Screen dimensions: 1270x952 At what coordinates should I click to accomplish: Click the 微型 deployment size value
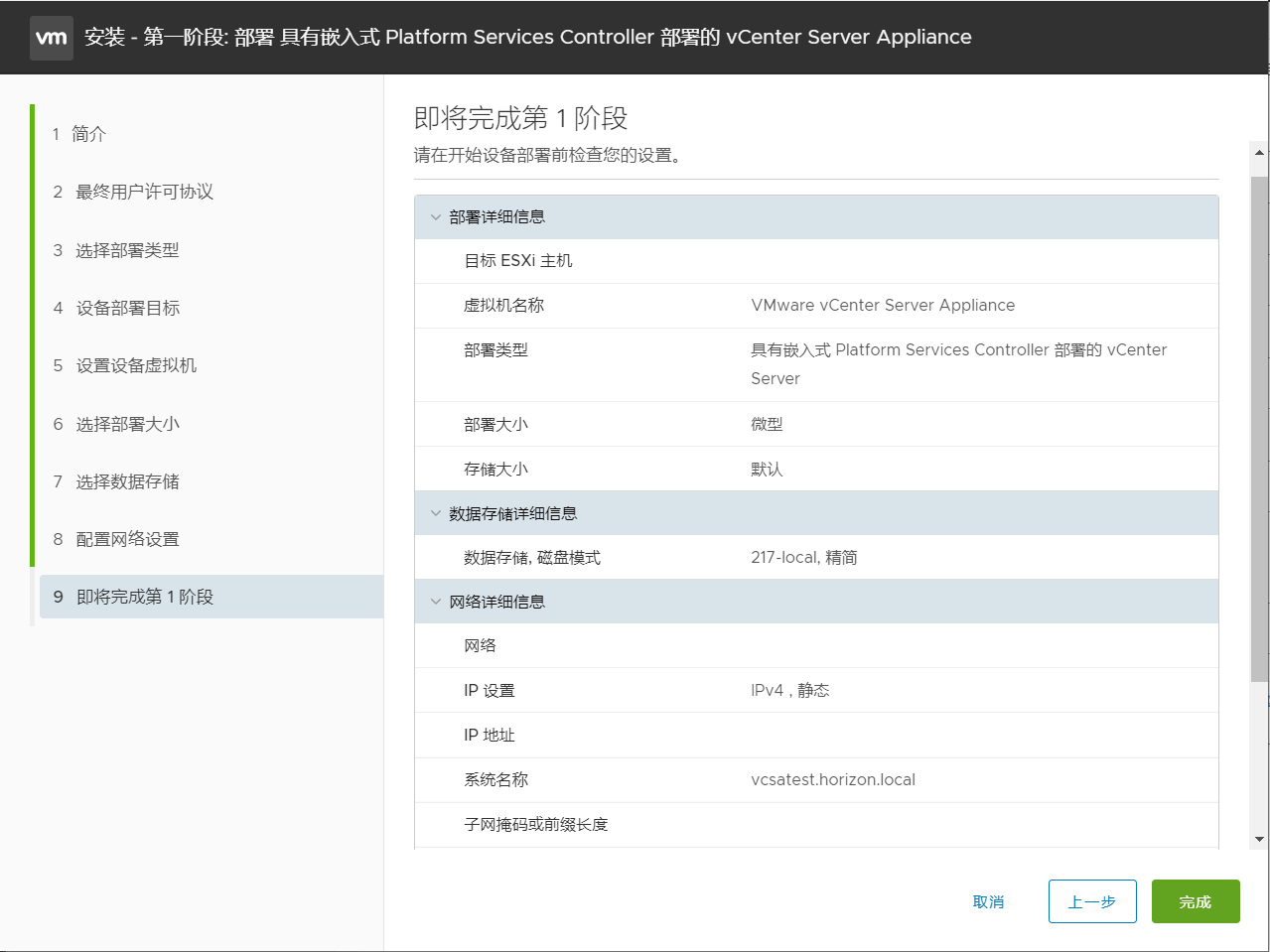point(767,424)
